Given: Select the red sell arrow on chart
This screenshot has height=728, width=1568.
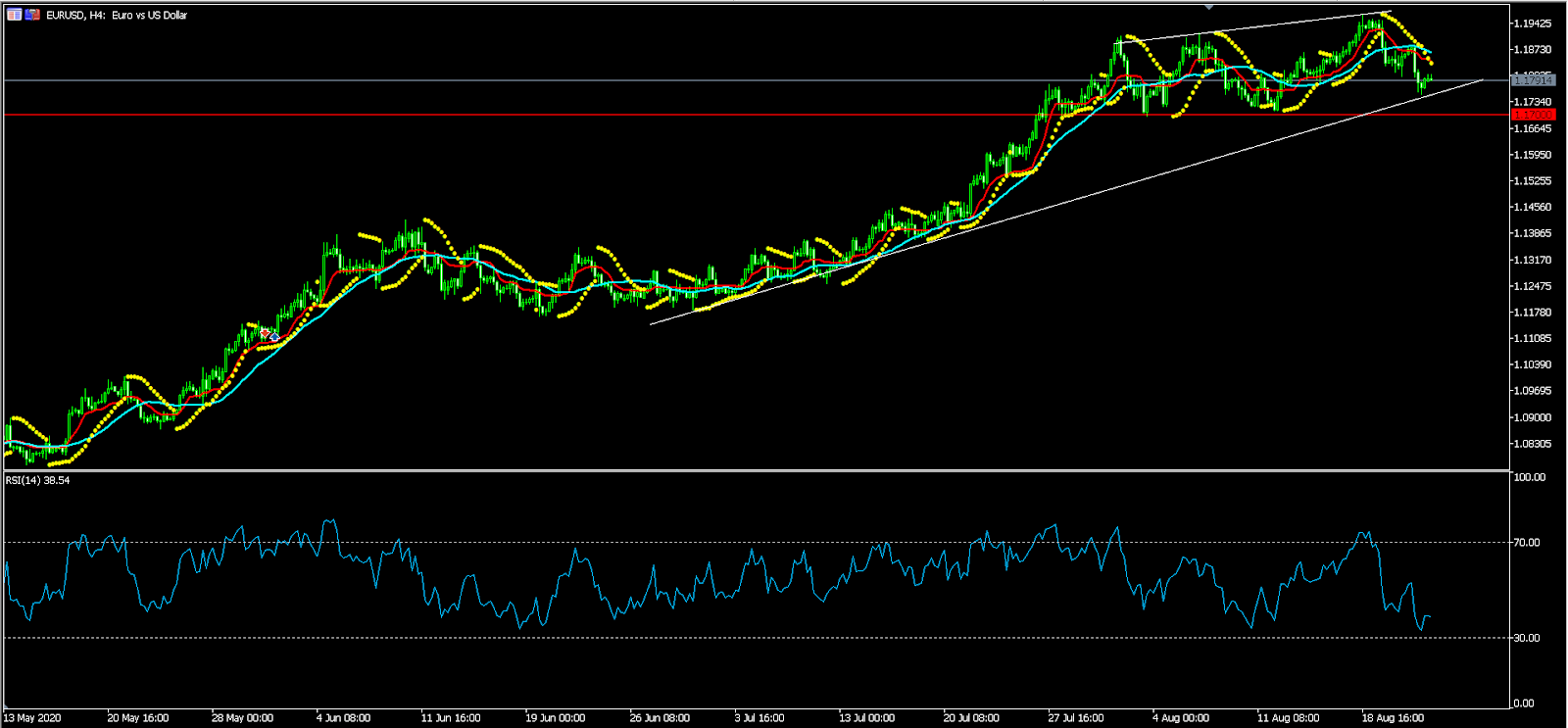Looking at the screenshot, I should [x=265, y=334].
